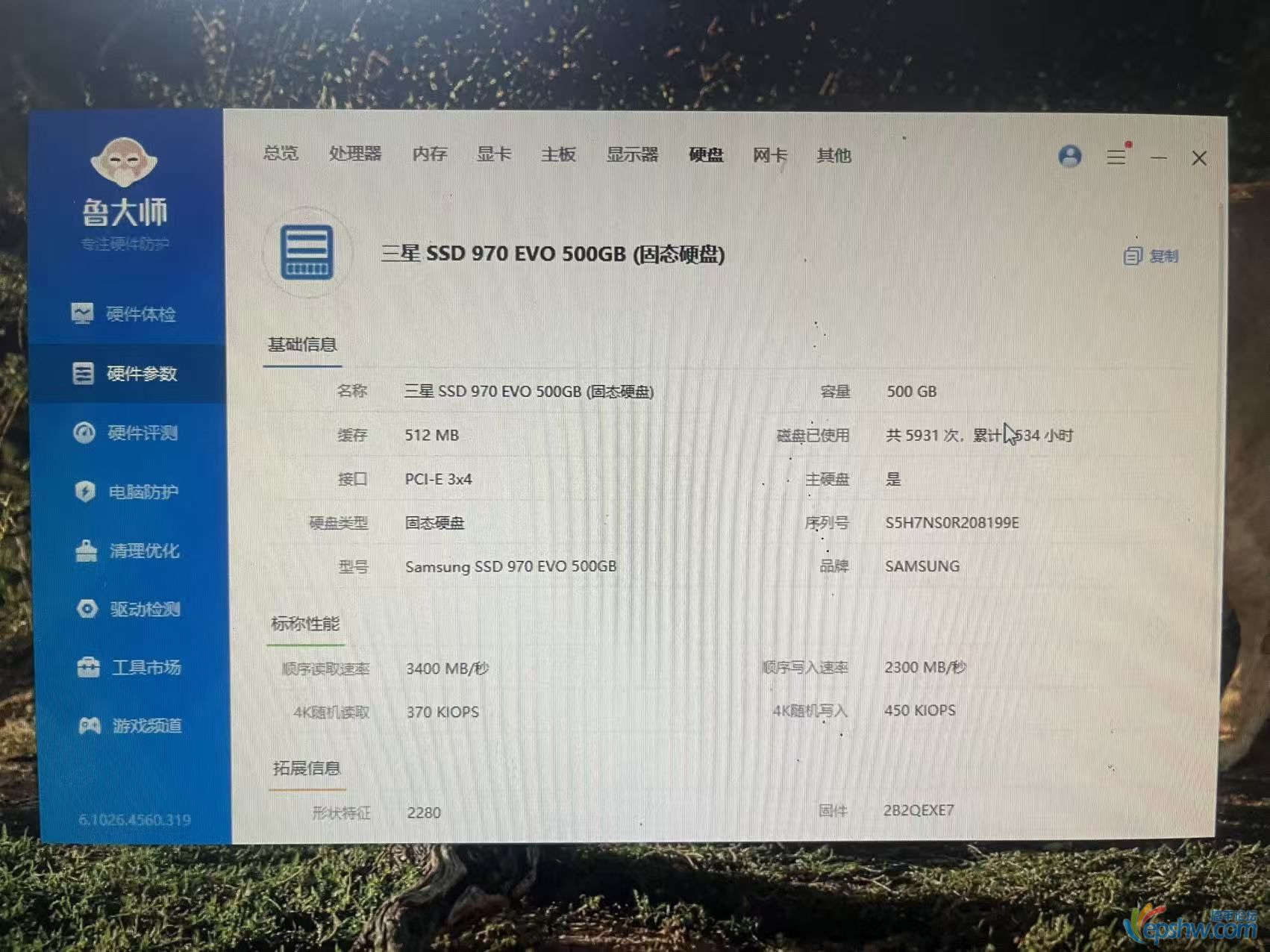Image resolution: width=1270 pixels, height=952 pixels.
Task: Open the 其他 other tab
Action: click(833, 155)
